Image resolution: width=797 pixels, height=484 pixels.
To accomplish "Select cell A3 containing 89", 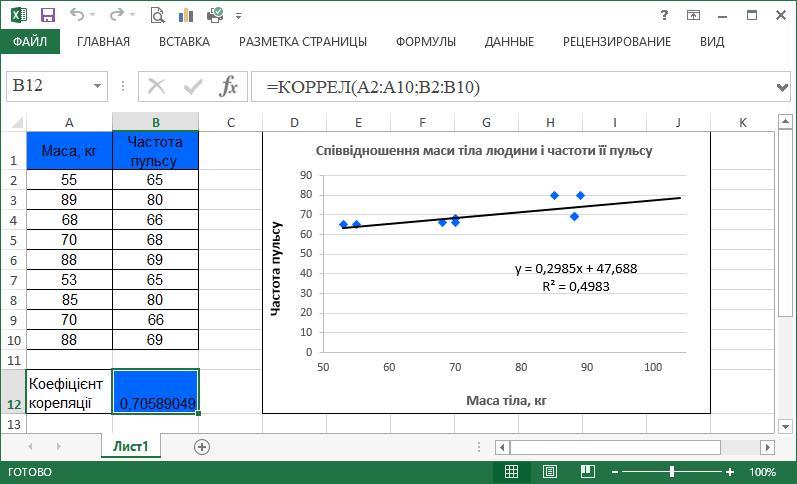I will click(69, 200).
